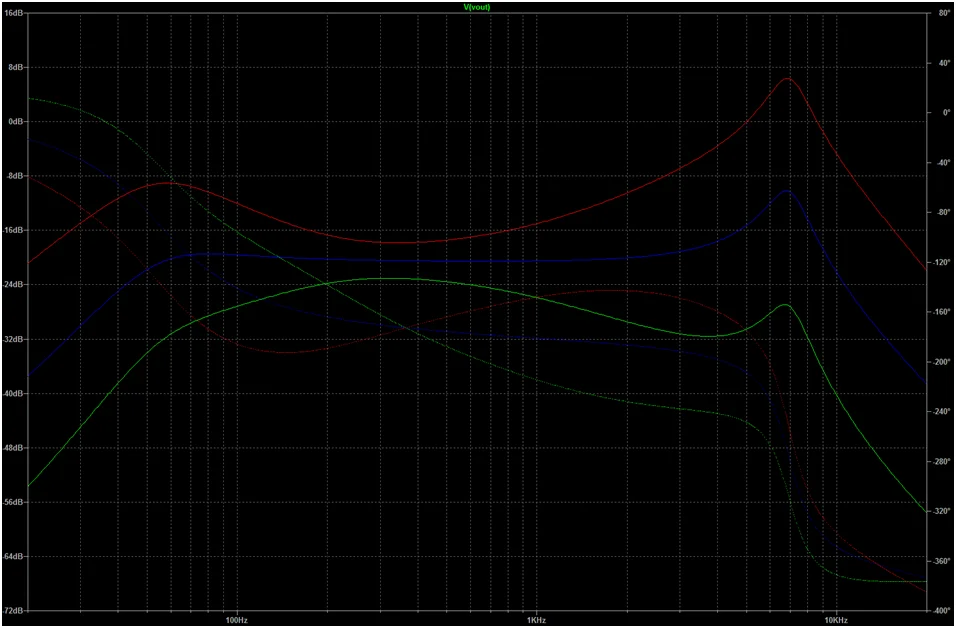Click the red curve's low-frequency hump
The height and width of the screenshot is (628, 956).
(x=166, y=183)
